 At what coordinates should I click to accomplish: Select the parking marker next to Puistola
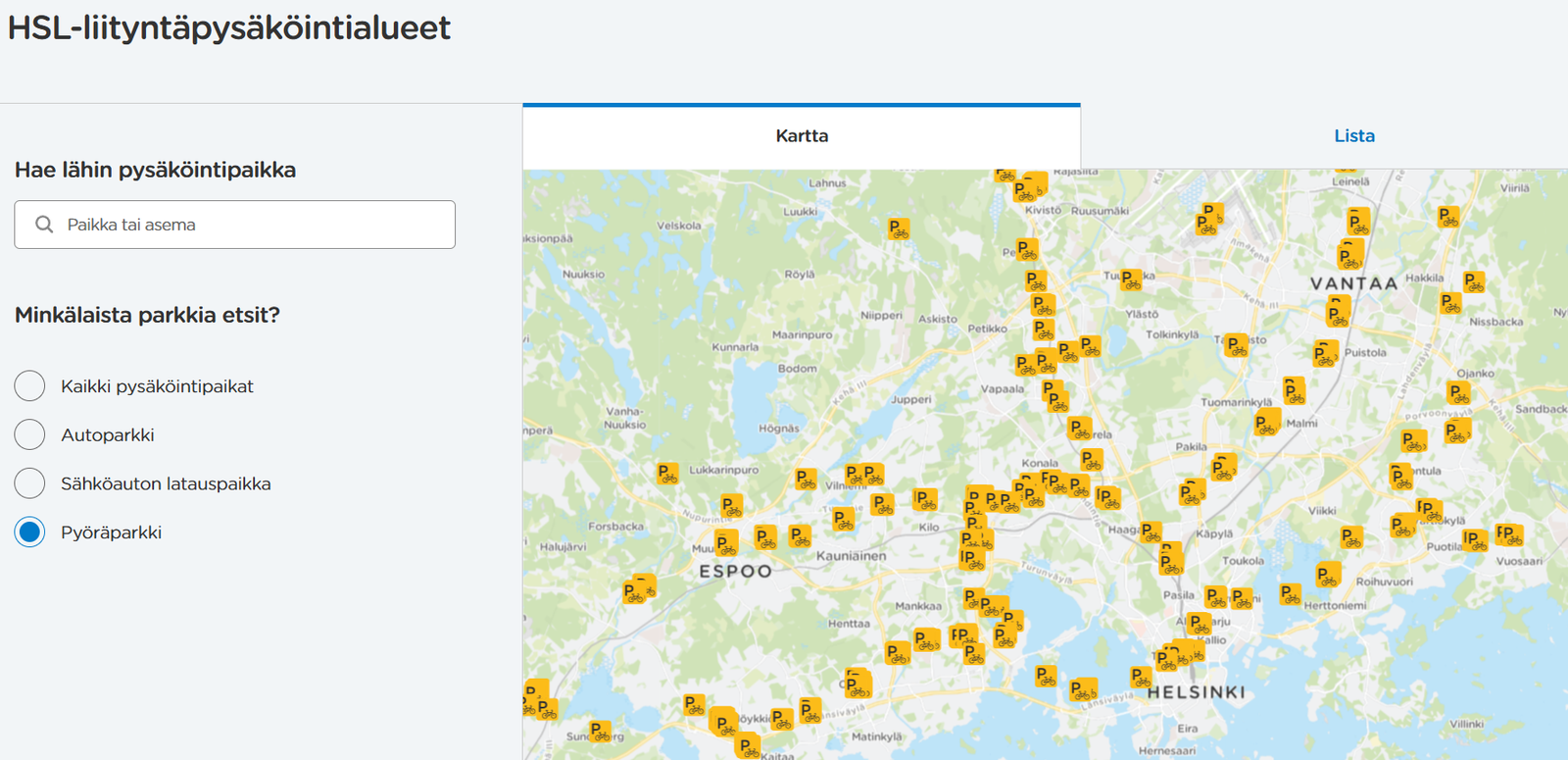tap(1325, 354)
